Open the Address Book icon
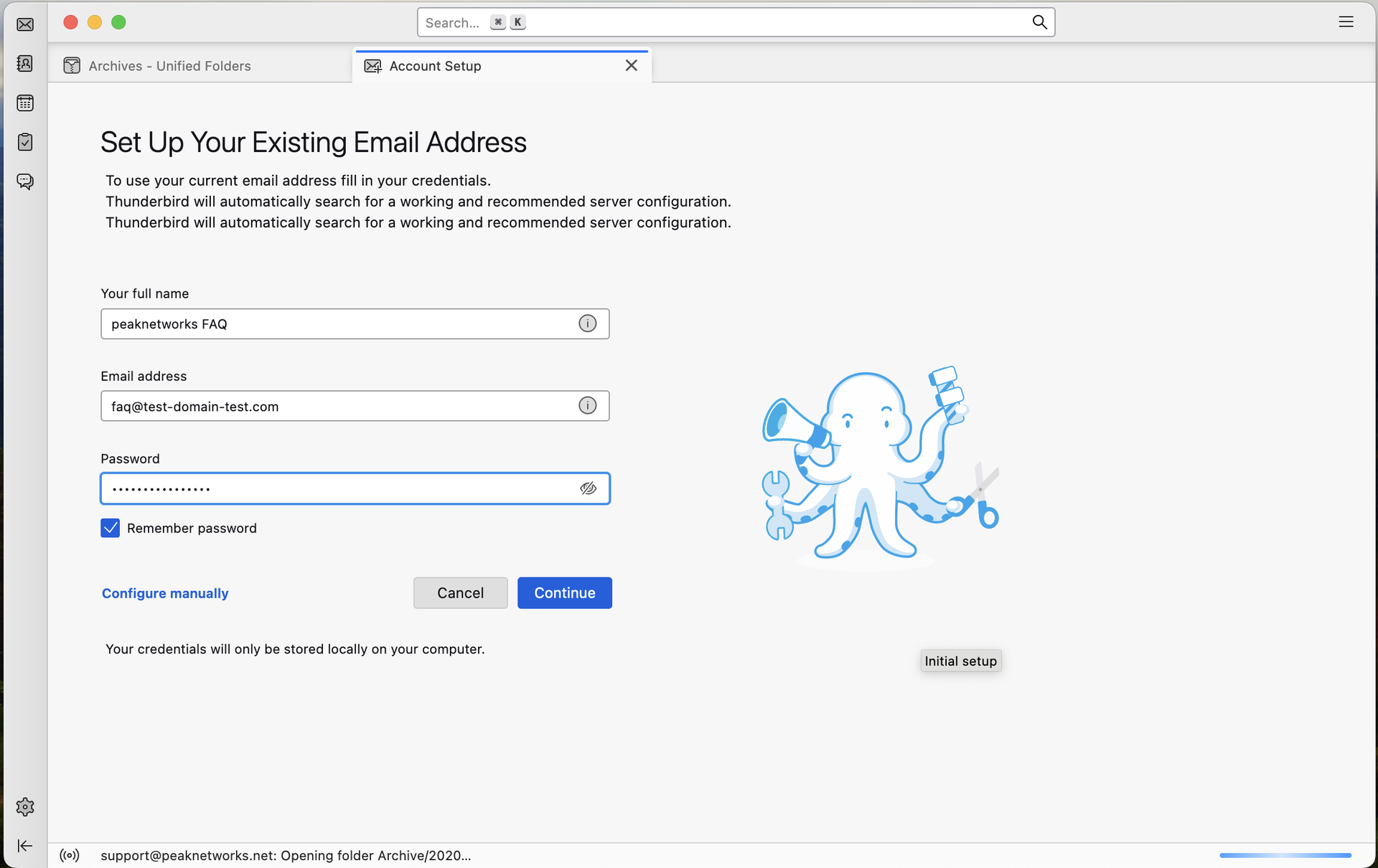This screenshot has width=1378, height=868. [25, 64]
